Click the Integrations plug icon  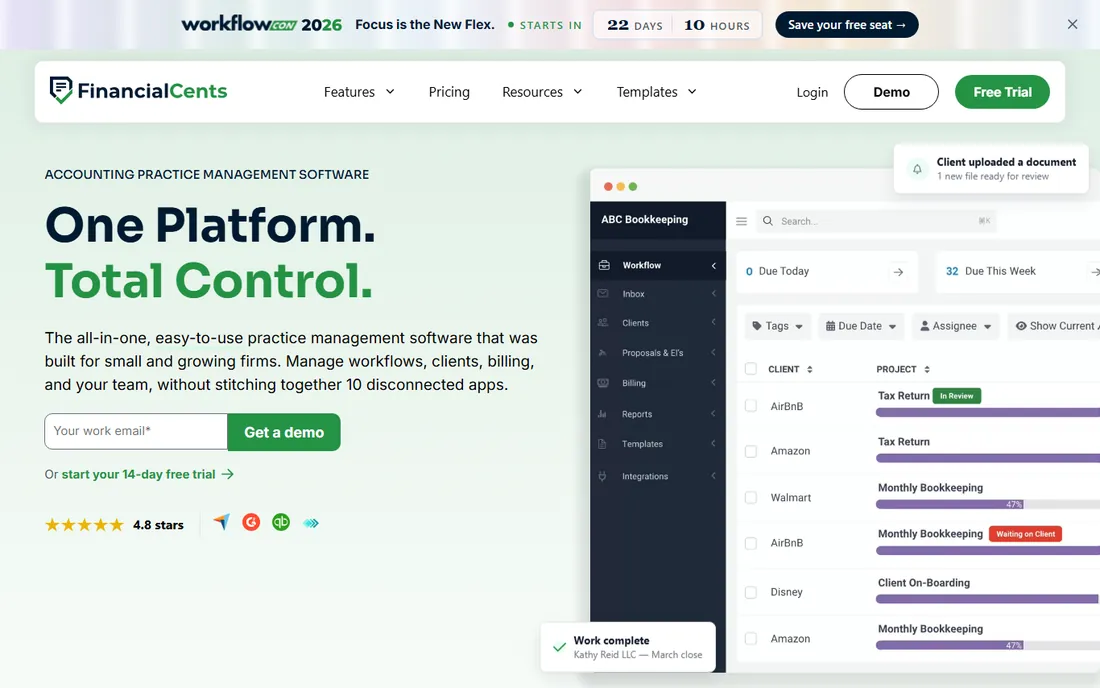click(x=603, y=476)
